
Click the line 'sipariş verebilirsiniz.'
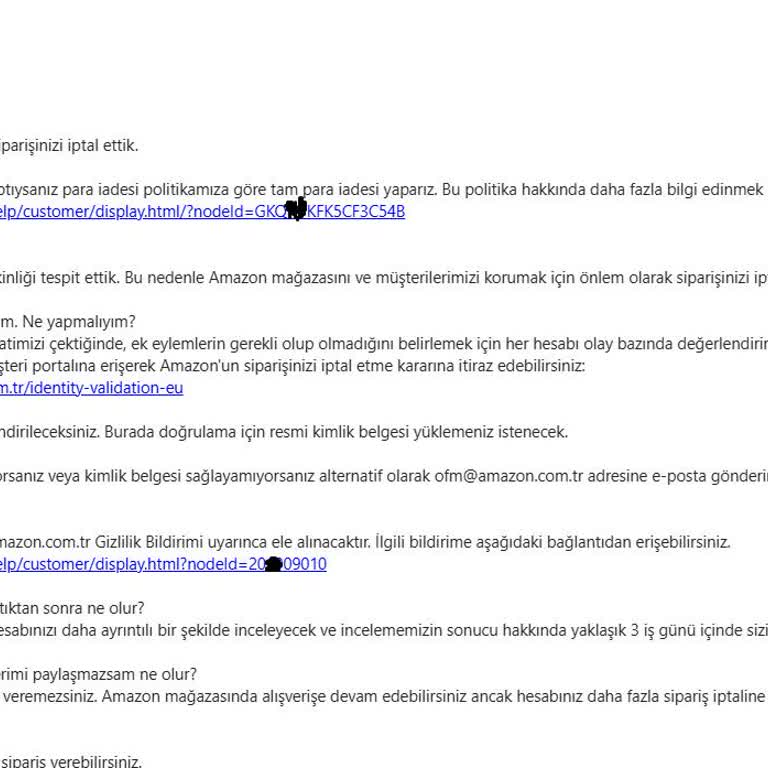coord(71,762)
